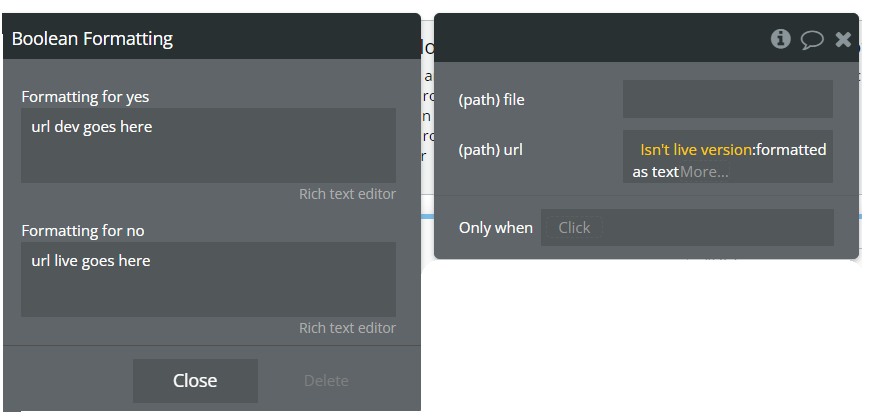Close the property panel with X icon
The height and width of the screenshot is (414, 869).
(x=843, y=39)
